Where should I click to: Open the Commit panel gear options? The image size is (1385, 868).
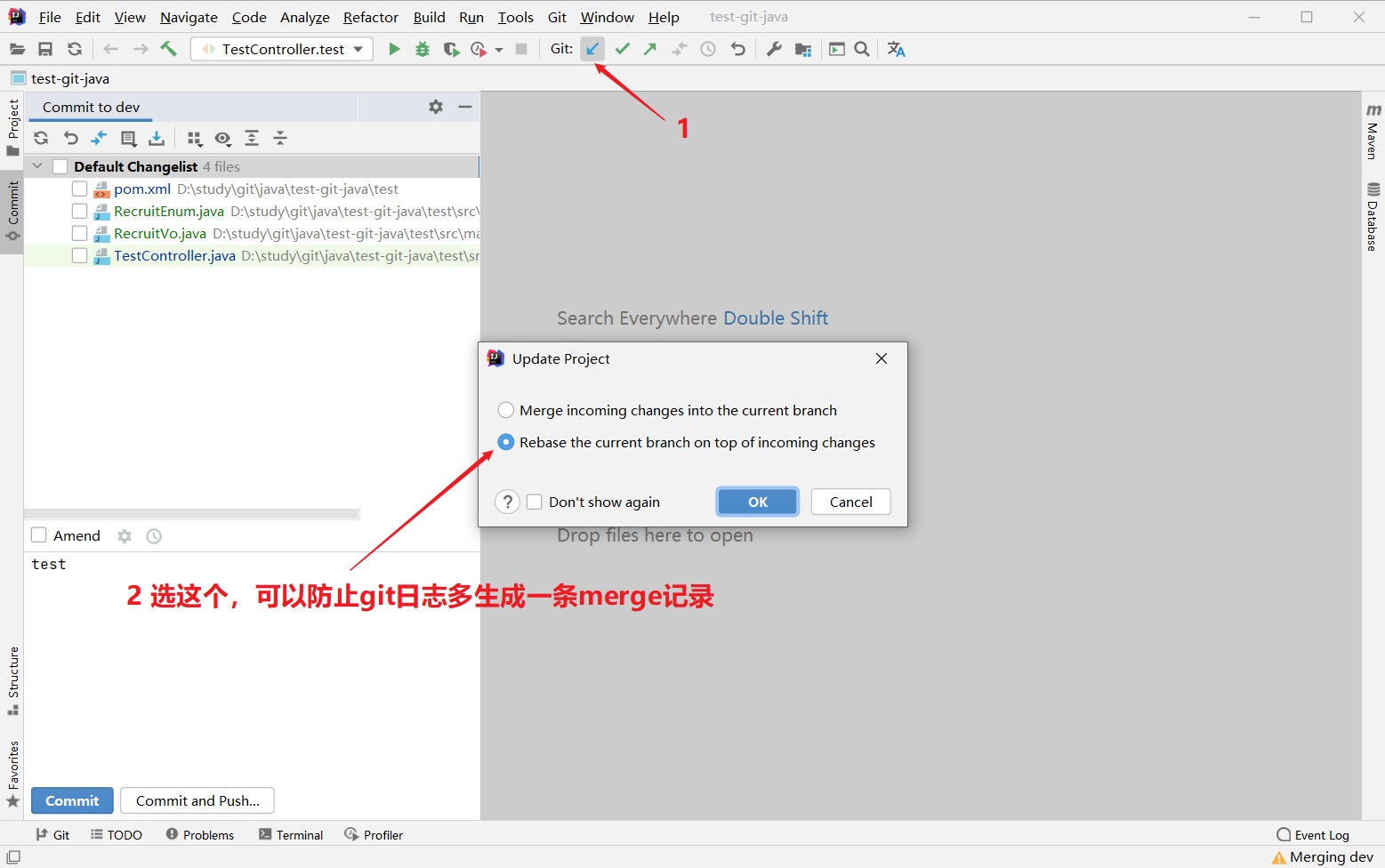click(436, 107)
